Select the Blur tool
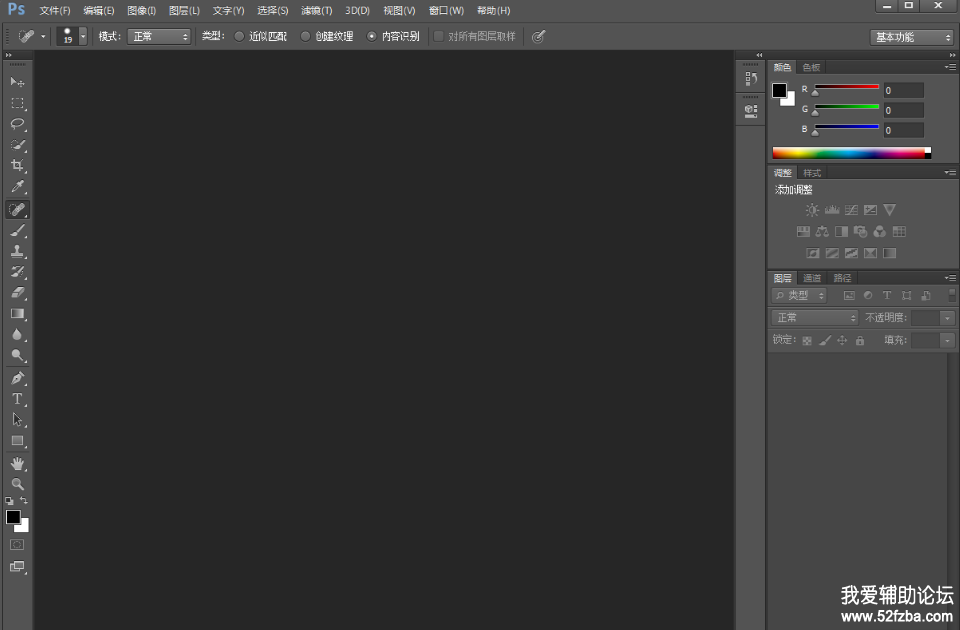 click(17, 334)
